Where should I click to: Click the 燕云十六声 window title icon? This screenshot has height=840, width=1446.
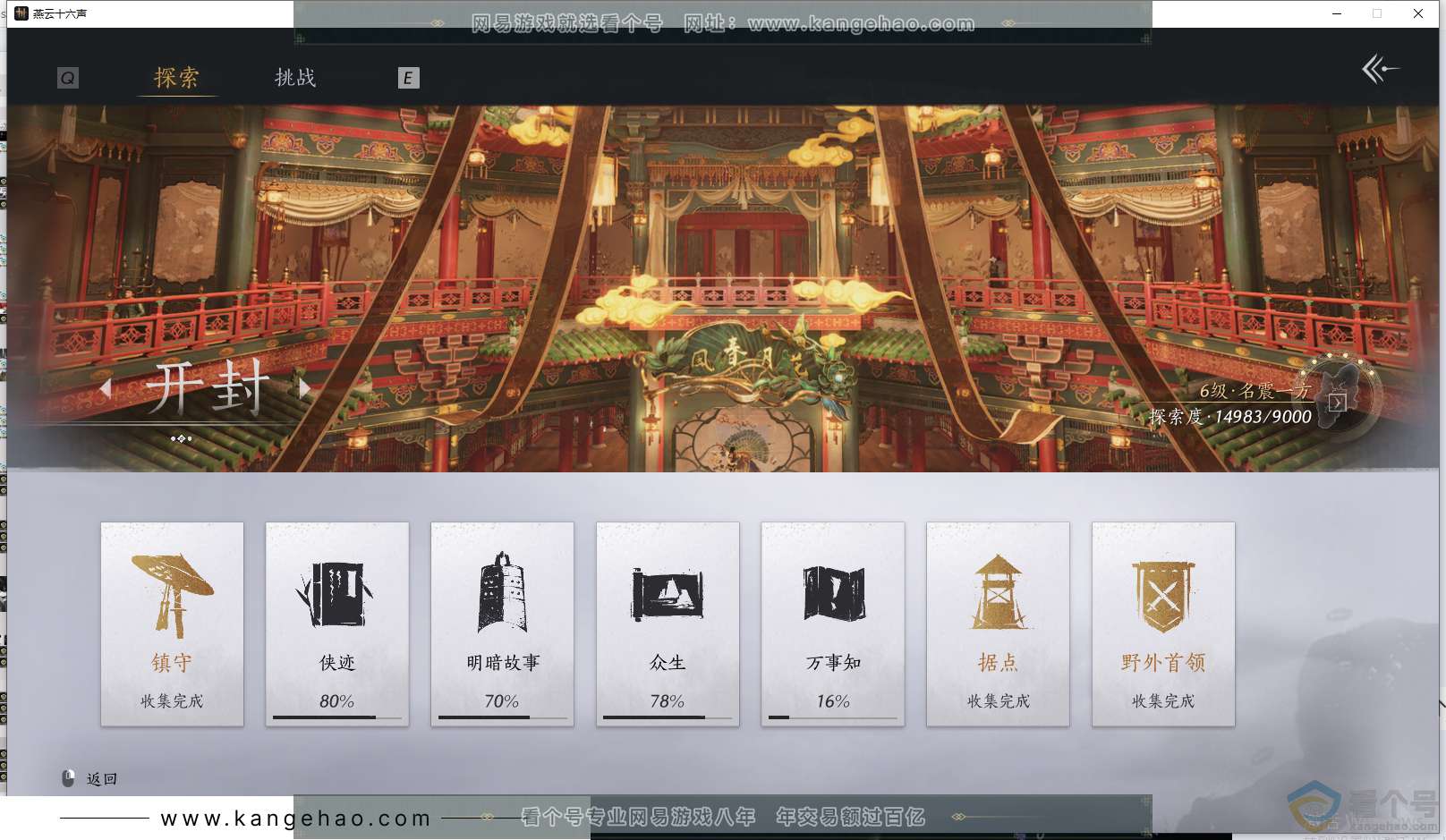click(x=21, y=13)
